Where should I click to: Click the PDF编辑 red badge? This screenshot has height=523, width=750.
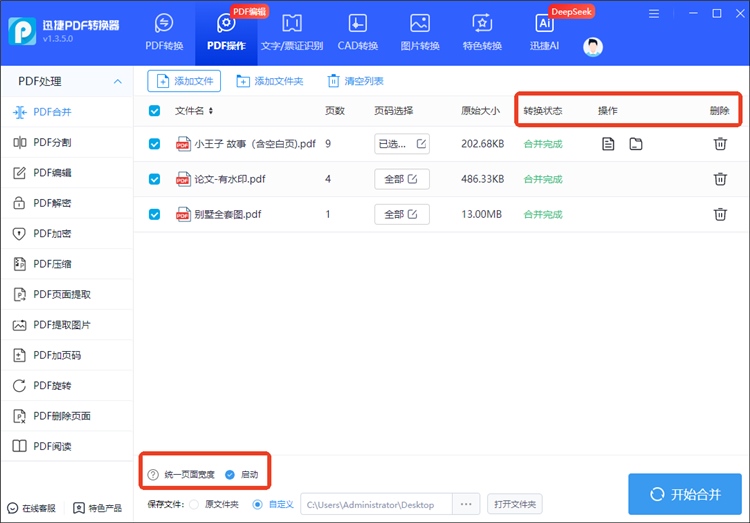(x=249, y=11)
